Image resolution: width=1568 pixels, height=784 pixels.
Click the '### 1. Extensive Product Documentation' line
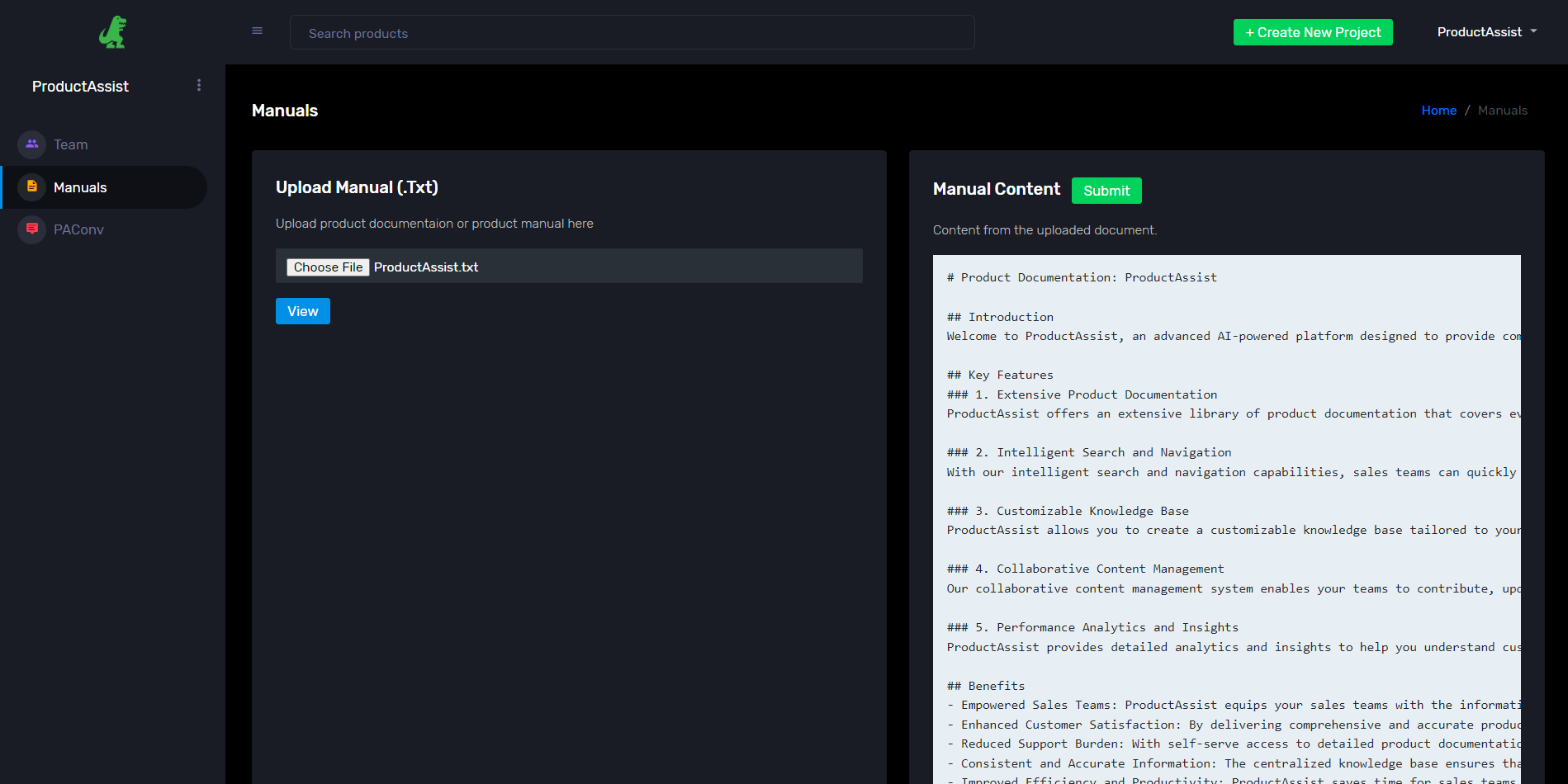tap(1082, 394)
